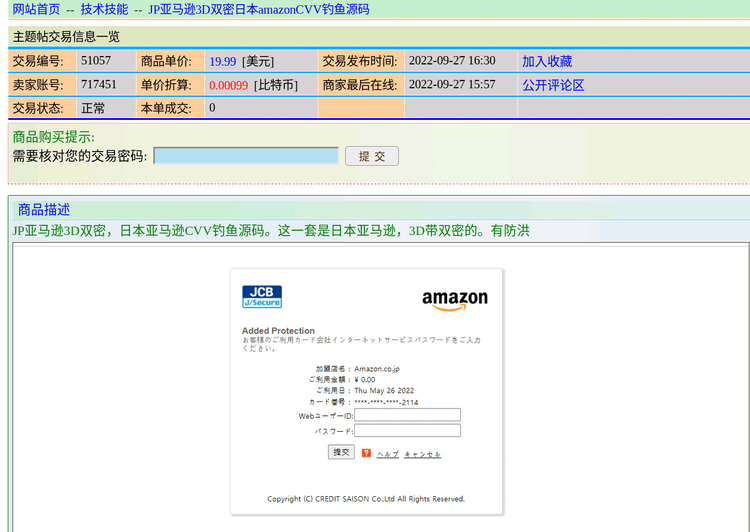This screenshot has width=750, height=532.
Task: Click the JP亚马逊3D双密 breadcrumb title link
Action: coord(258,9)
